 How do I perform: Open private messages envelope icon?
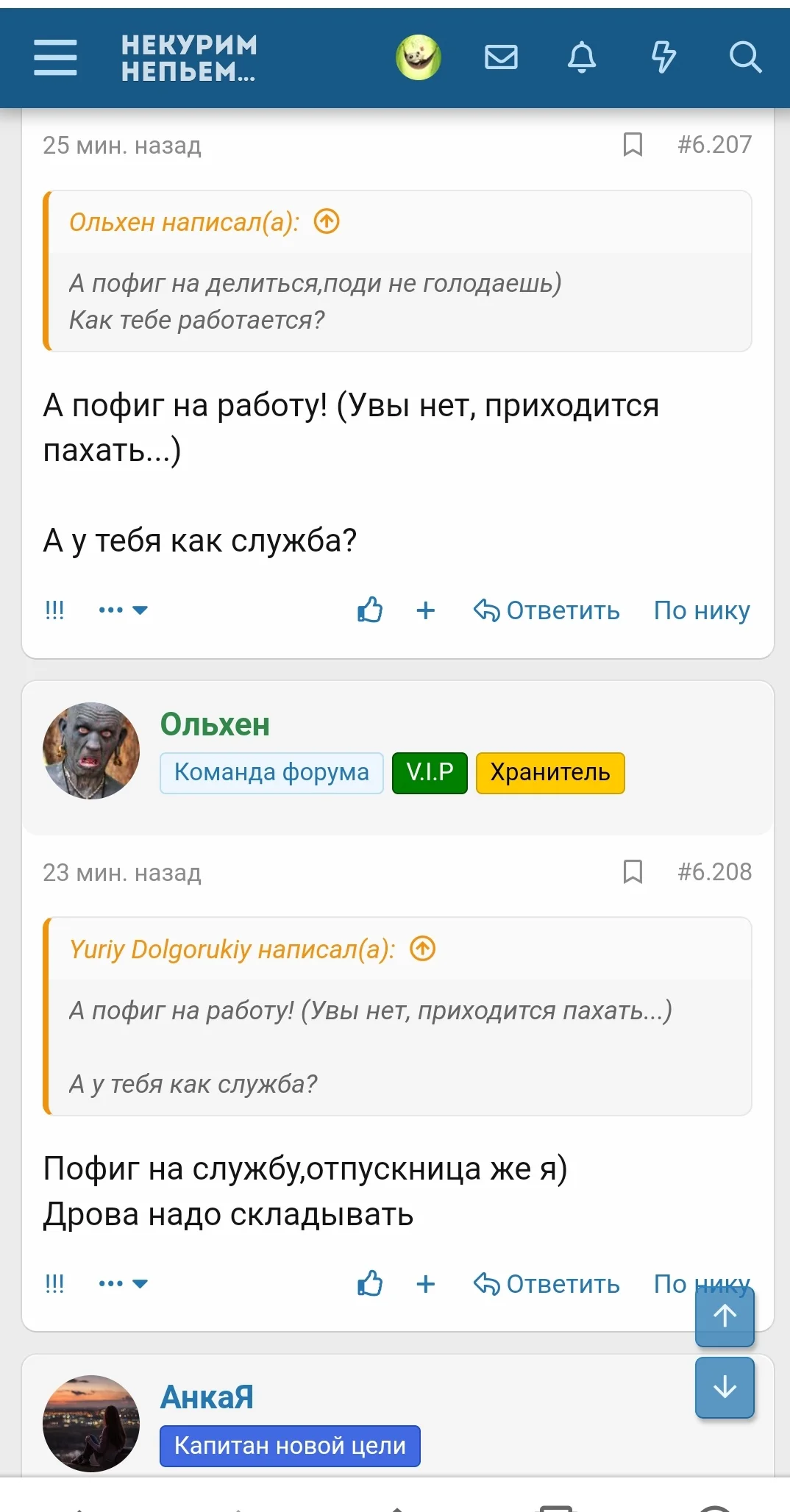click(501, 57)
